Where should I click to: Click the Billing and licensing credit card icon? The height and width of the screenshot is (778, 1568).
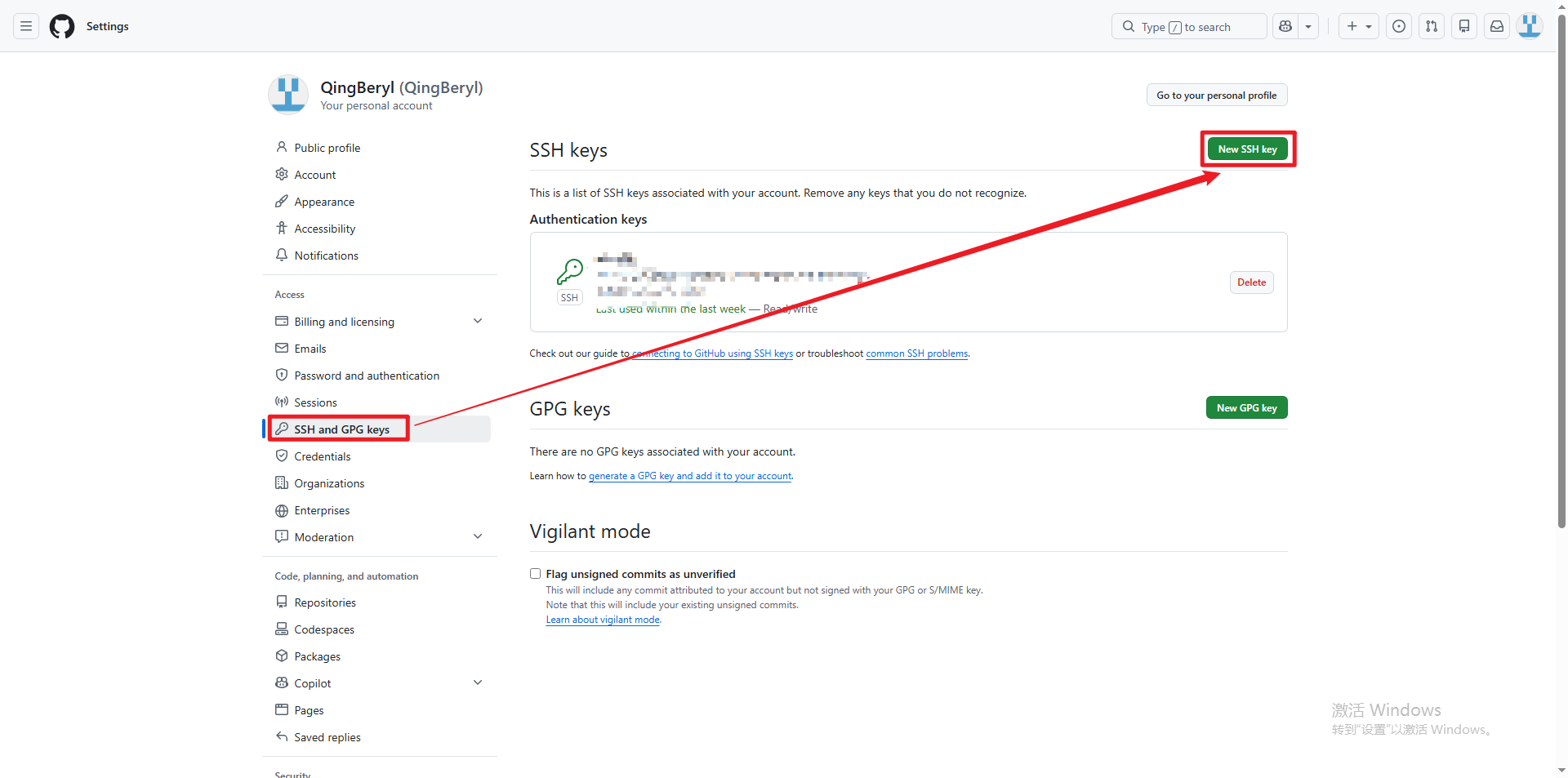282,321
